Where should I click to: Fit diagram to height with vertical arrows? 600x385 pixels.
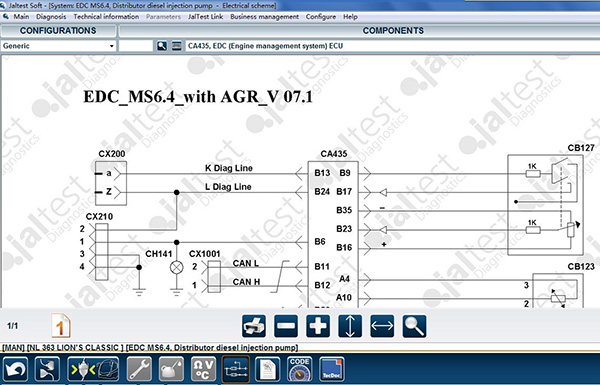350,326
